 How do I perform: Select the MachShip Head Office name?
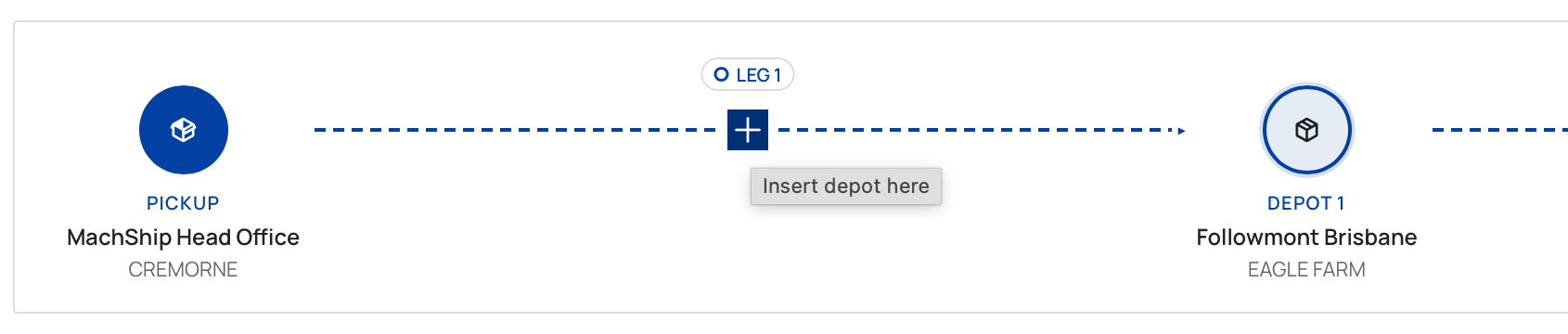pos(183,238)
